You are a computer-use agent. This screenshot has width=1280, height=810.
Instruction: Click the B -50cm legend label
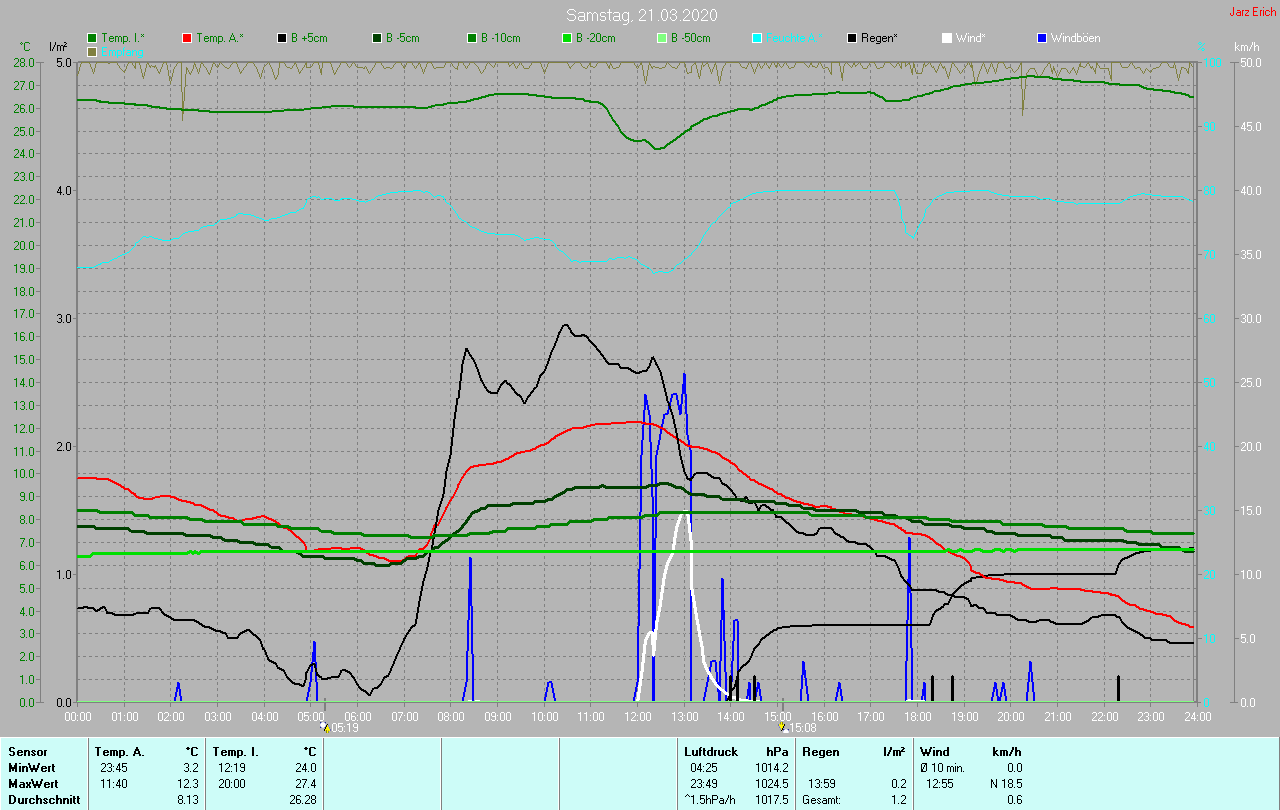[690, 38]
